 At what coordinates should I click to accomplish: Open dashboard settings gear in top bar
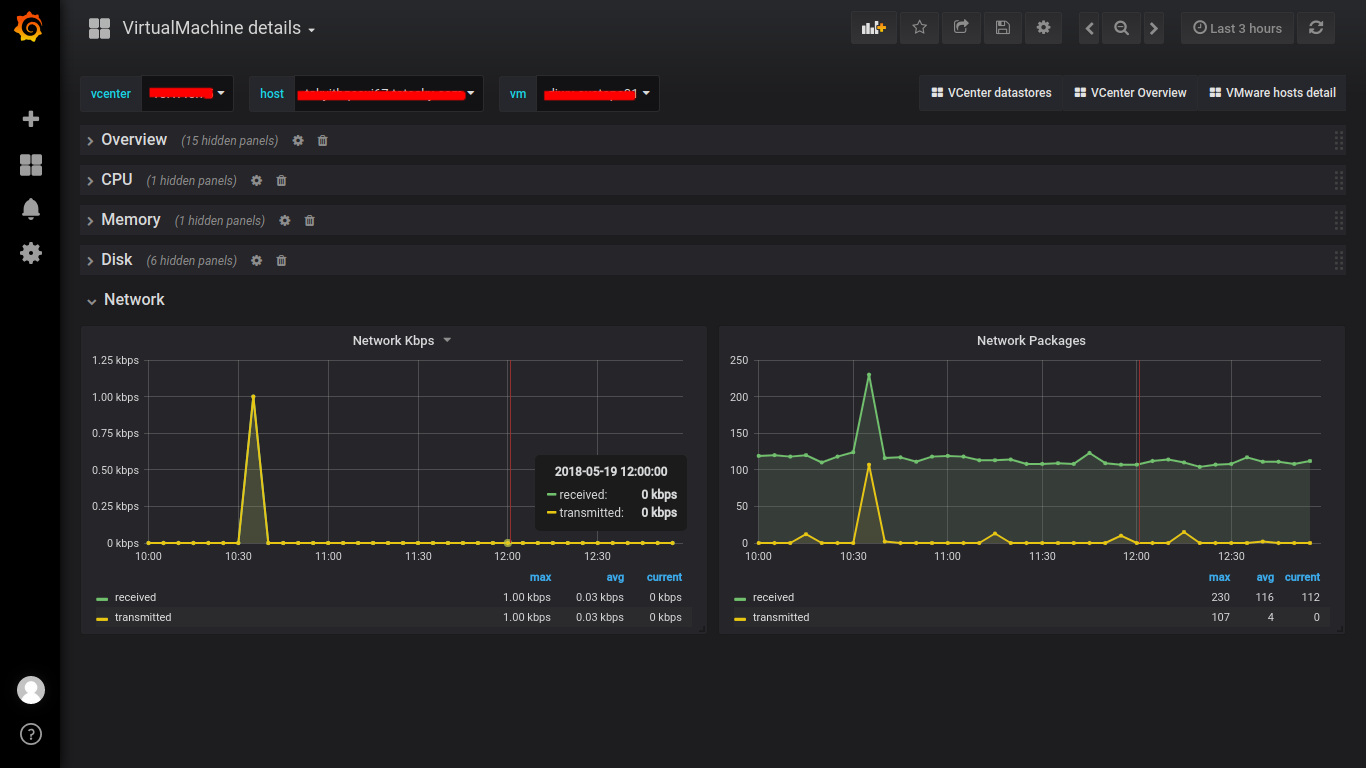click(1043, 28)
